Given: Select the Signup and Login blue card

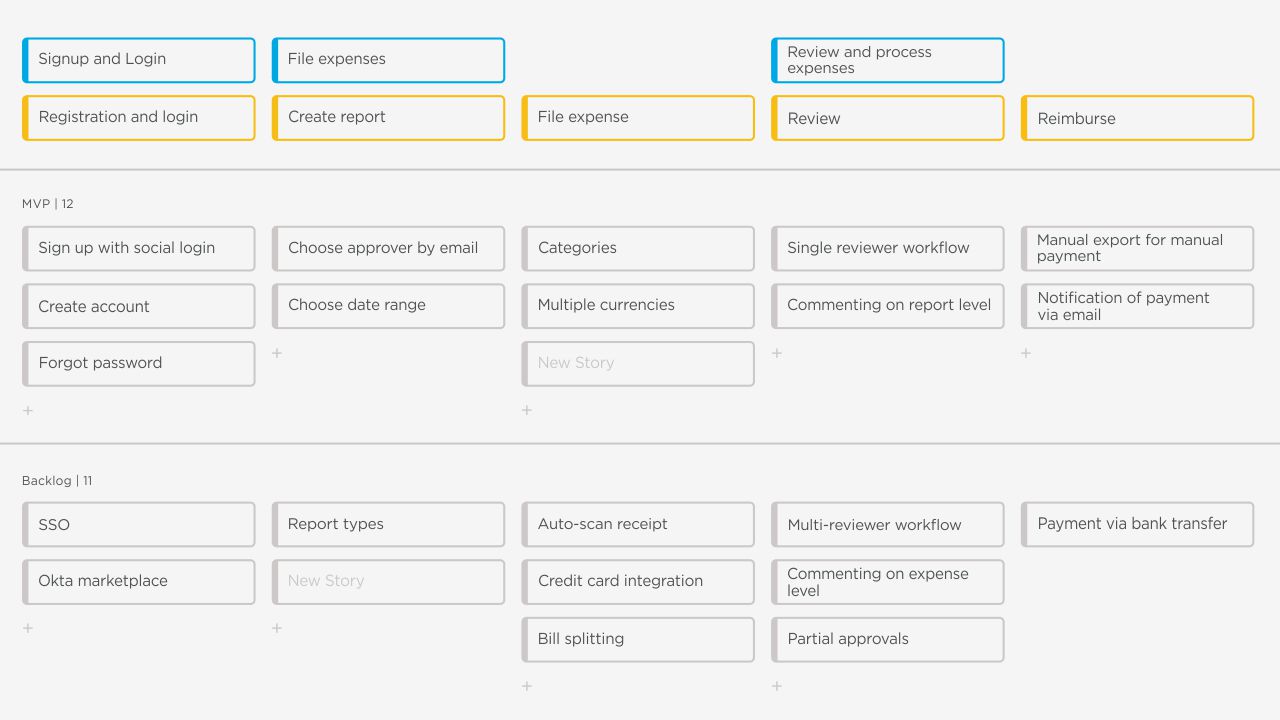Looking at the screenshot, I should click(x=138, y=60).
